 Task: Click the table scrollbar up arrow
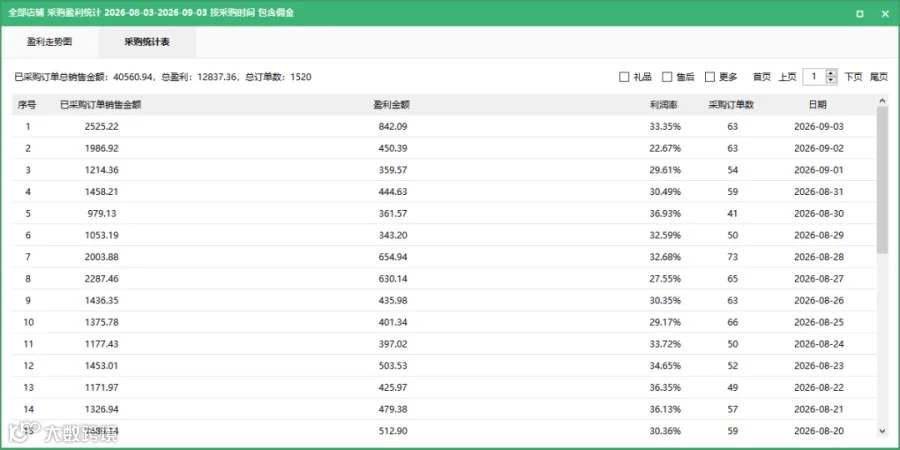pyautogui.click(x=883, y=101)
